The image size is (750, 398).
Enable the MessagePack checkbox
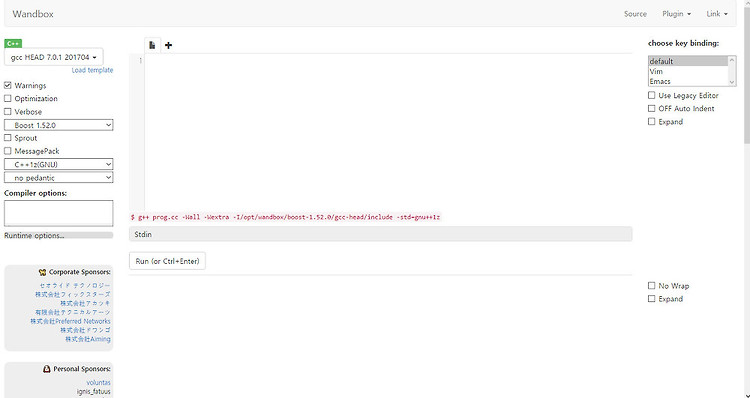[x=8, y=151]
